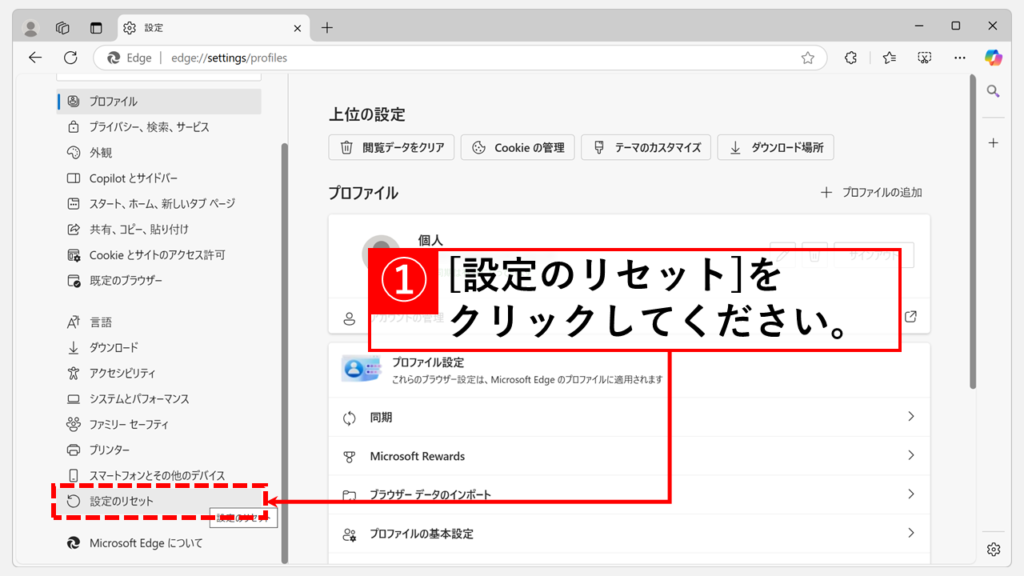The width and height of the screenshot is (1024, 576).
Task: Select 設定のリセット in the sidebar
Action: point(121,501)
